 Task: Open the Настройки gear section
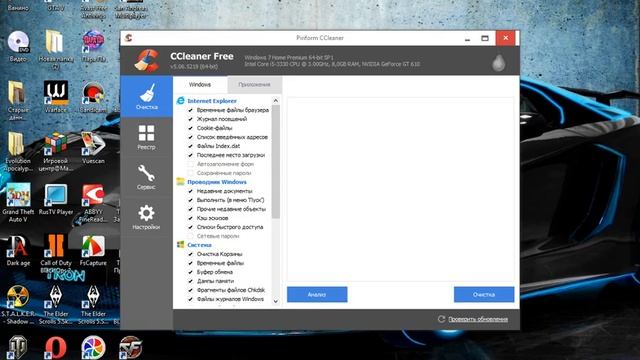pyautogui.click(x=147, y=217)
